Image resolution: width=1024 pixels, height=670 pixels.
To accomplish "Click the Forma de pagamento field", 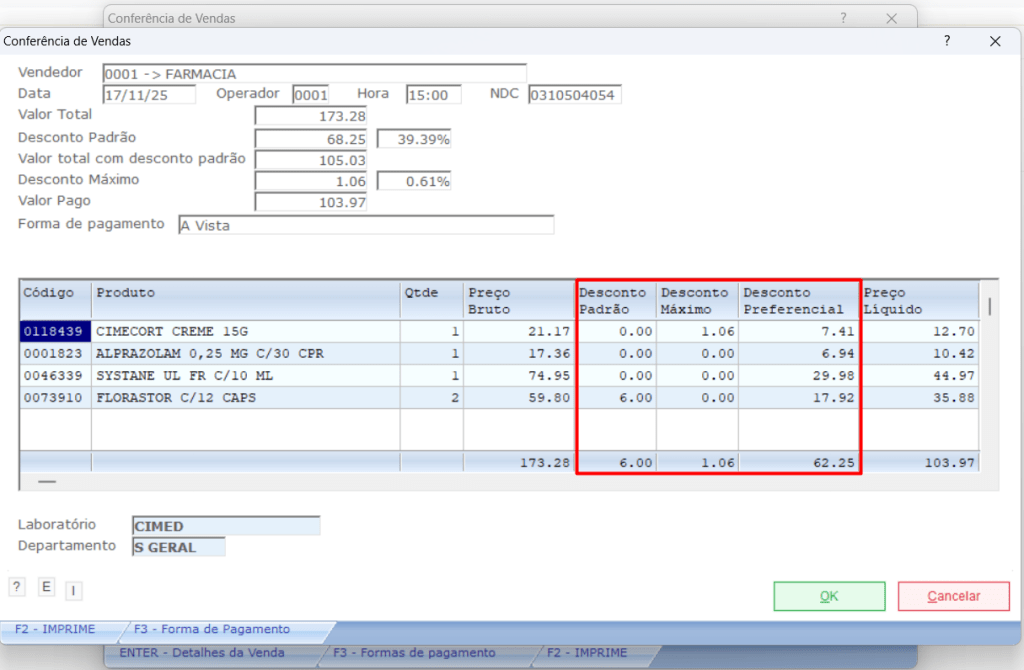I will 365,225.
